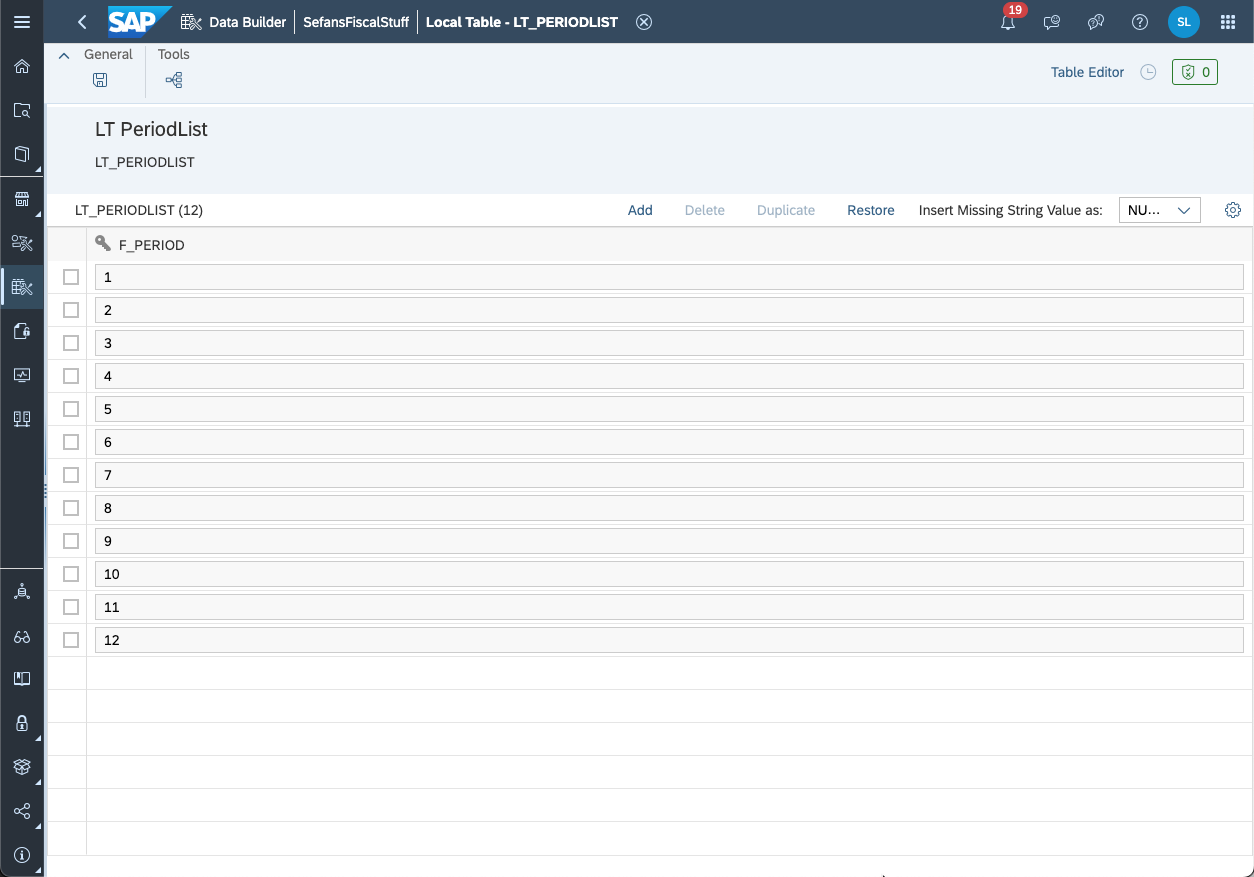
Task: Open Data Sharing Cockpit share icon
Action: click(22, 811)
